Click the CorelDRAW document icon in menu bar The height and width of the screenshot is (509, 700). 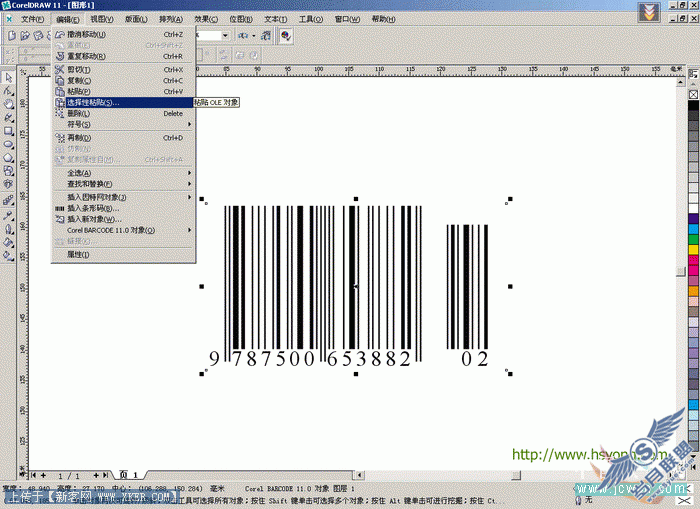(x=8, y=19)
